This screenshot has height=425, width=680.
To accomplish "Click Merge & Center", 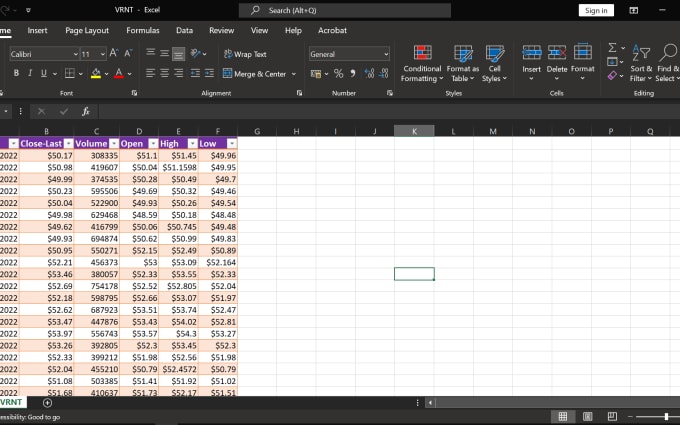I will (x=255, y=74).
